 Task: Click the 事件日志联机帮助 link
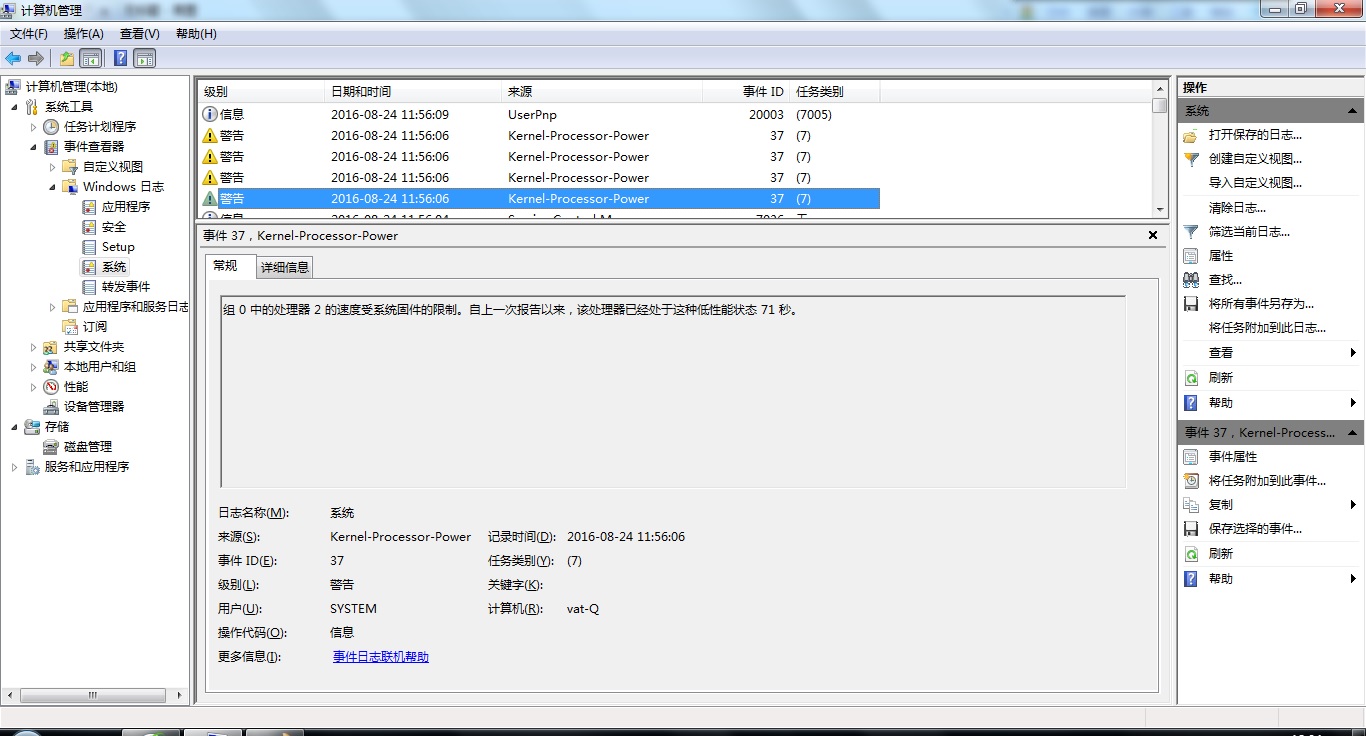pos(380,656)
